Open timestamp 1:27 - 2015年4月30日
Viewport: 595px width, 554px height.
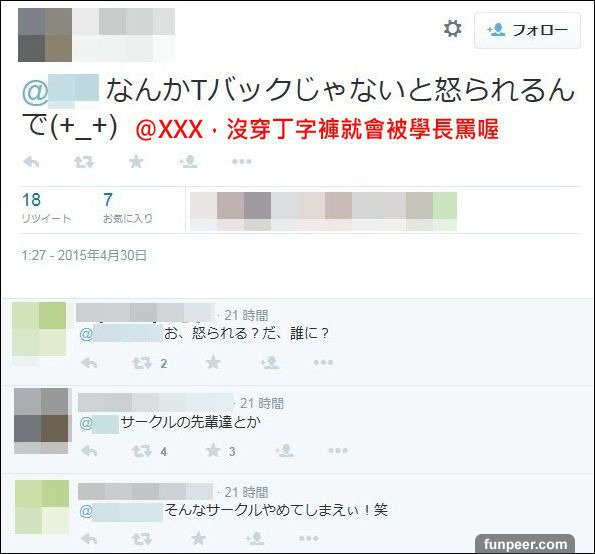[84, 255]
